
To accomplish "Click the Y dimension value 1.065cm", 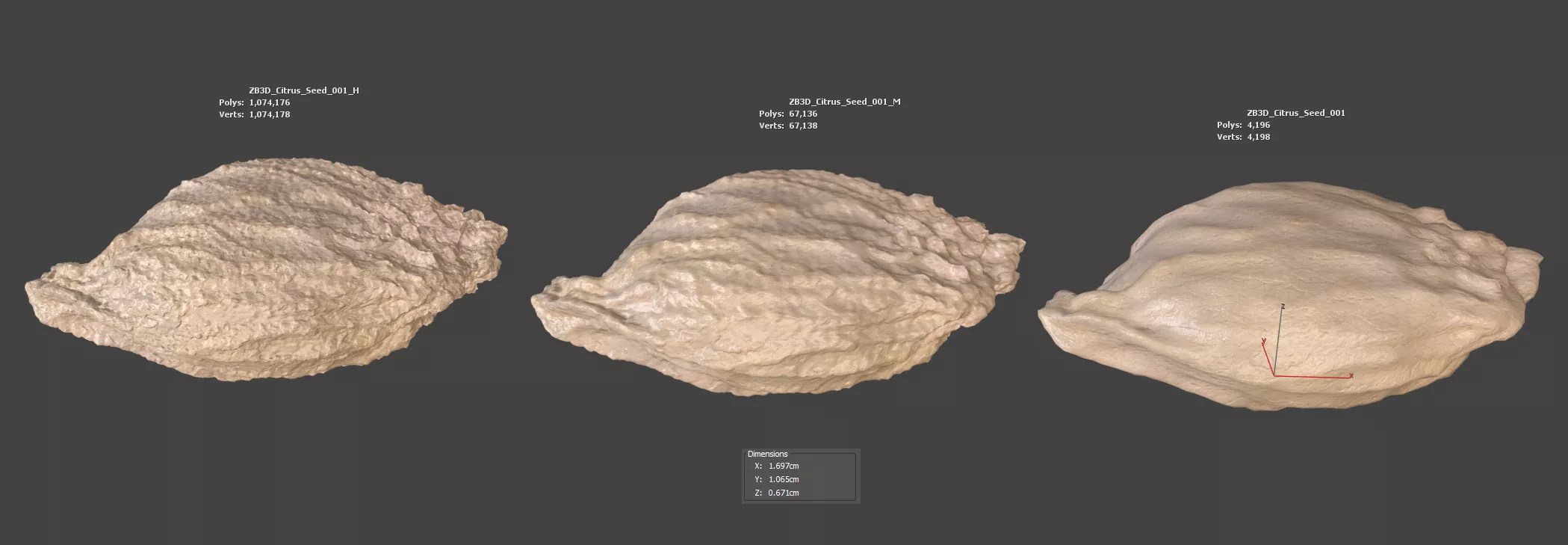I will tap(783, 479).
